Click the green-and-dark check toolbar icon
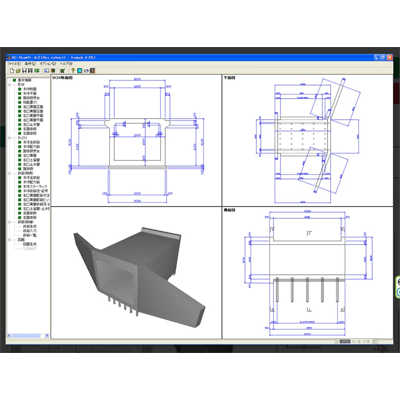The image size is (400, 400). pos(62,71)
